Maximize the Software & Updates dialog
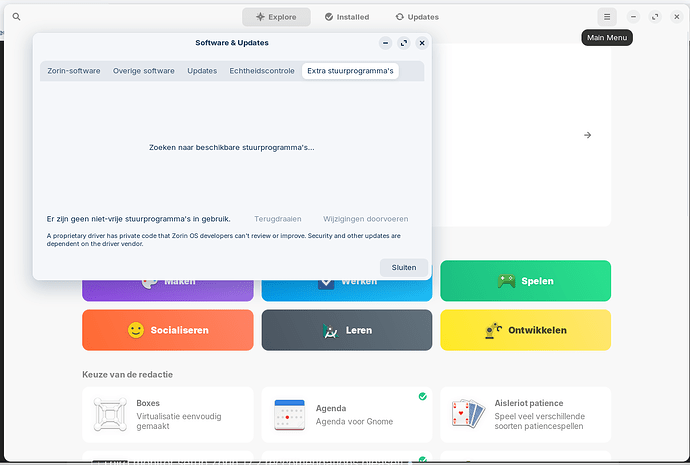Viewport: 690px width, 465px height. click(404, 43)
